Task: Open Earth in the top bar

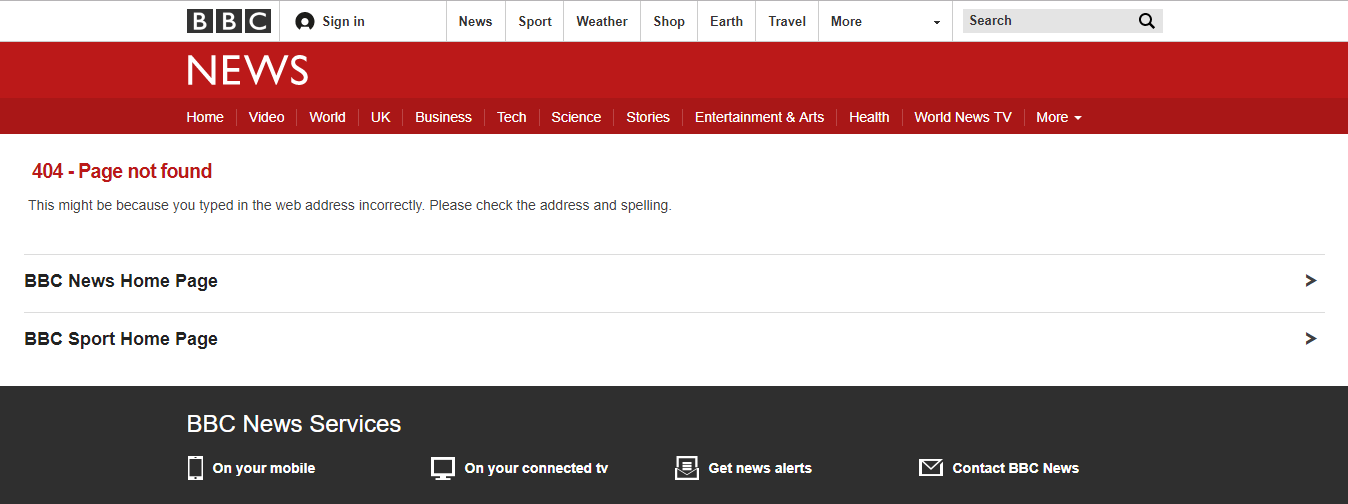Action: click(x=726, y=21)
